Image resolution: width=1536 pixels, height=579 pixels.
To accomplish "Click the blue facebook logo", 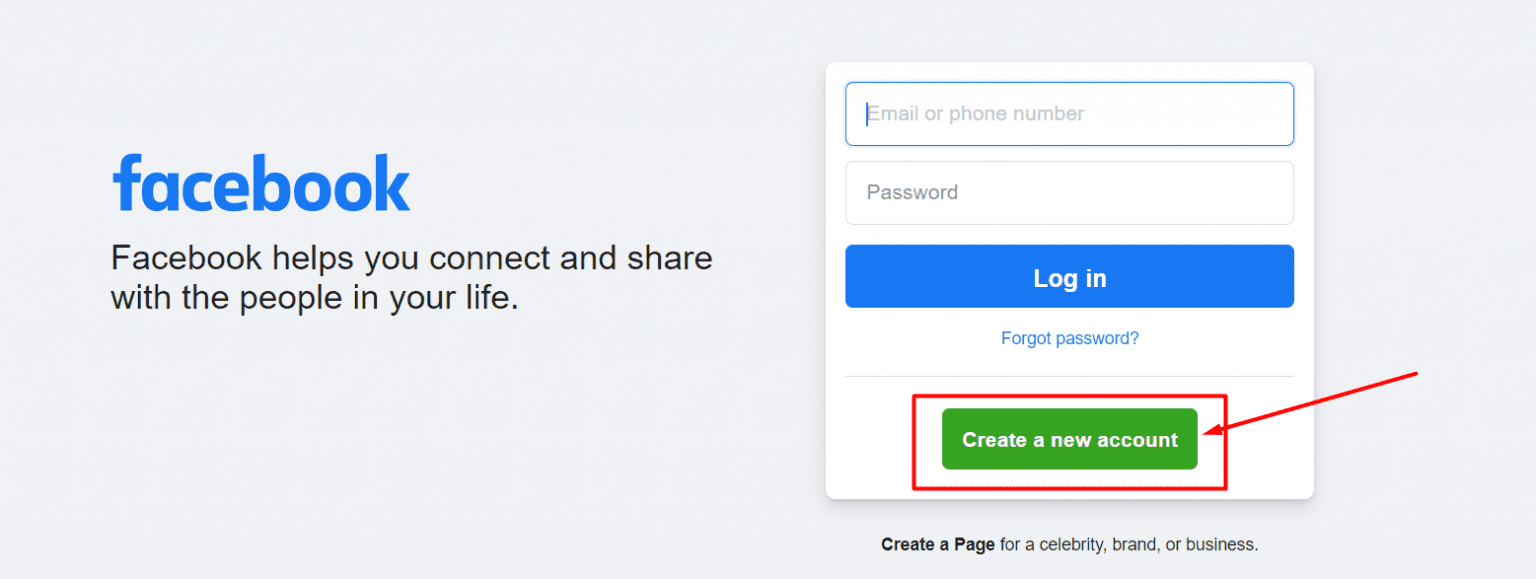I will pos(261,183).
